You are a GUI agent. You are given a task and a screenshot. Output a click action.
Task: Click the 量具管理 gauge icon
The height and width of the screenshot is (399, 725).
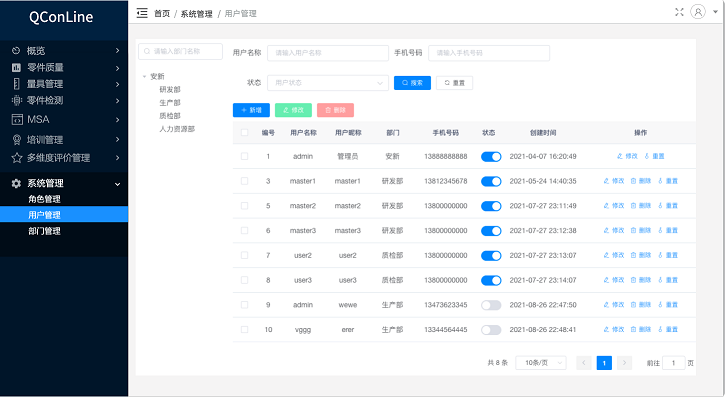(16, 84)
